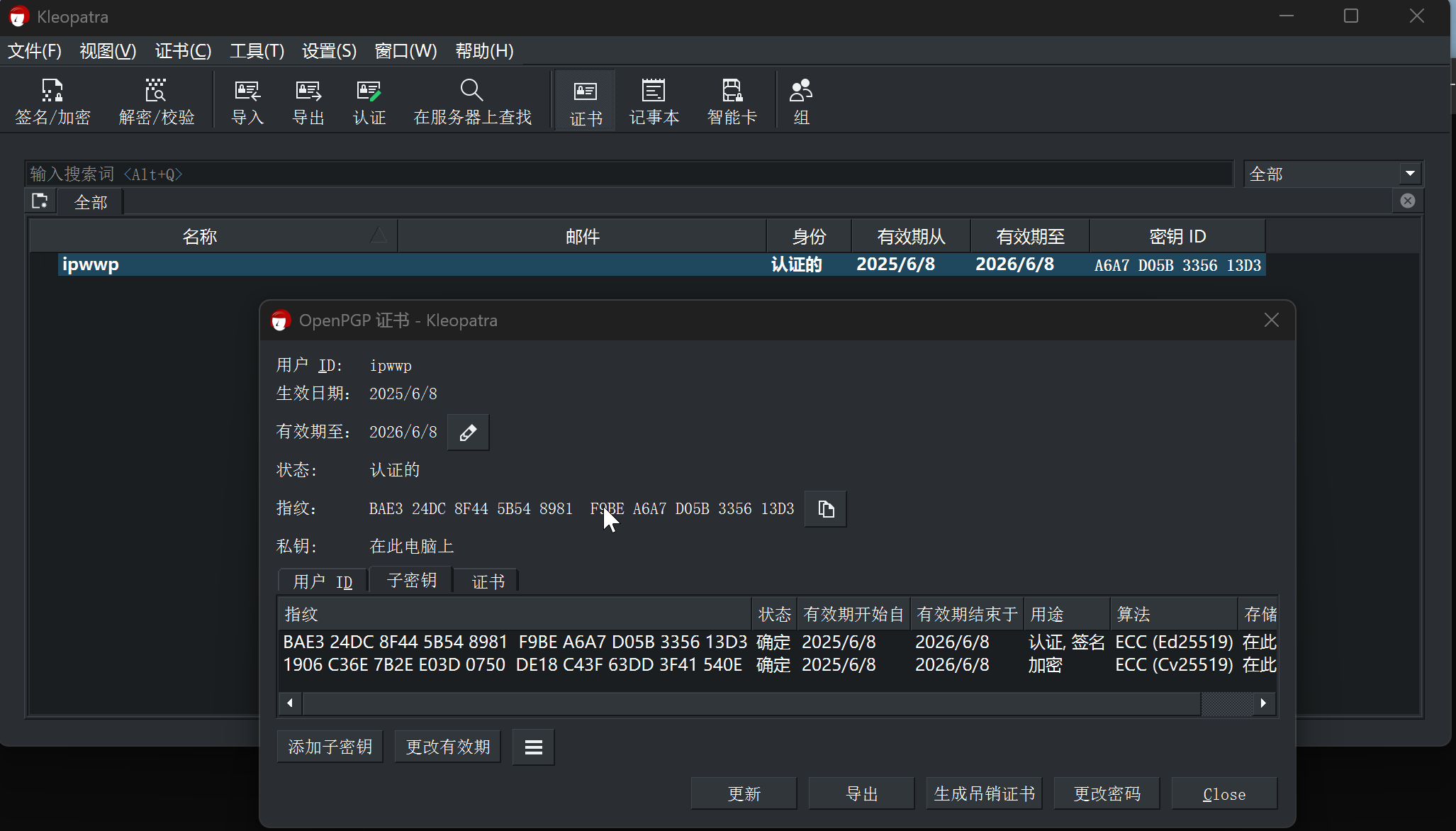
Task: Open the 工具(T) menu
Action: pyautogui.click(x=257, y=51)
